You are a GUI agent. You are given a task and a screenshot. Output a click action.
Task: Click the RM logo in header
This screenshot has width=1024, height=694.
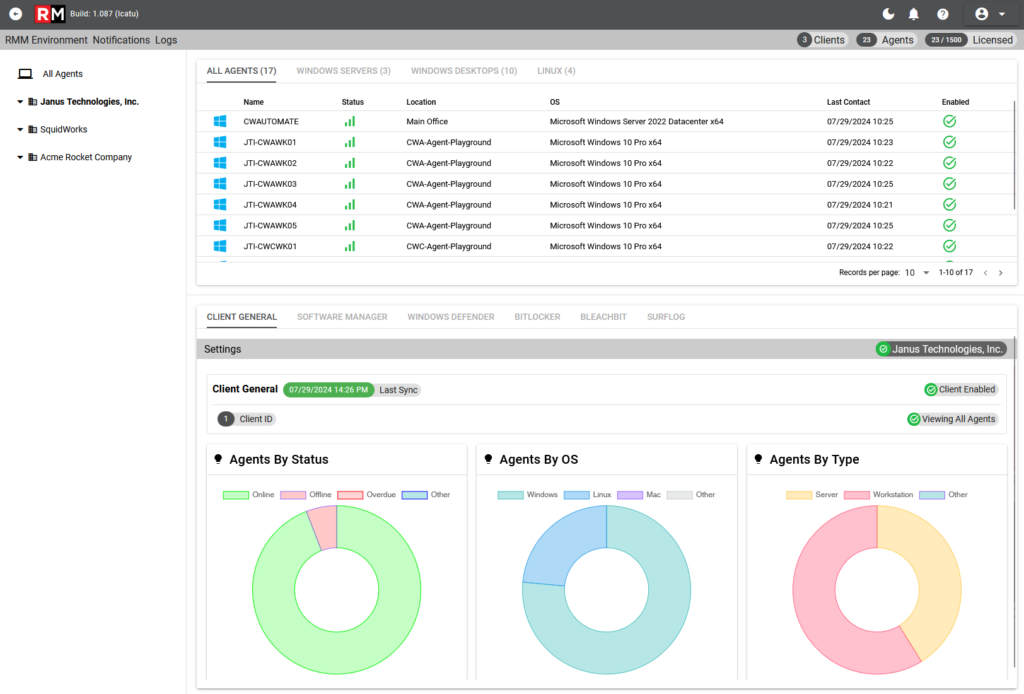coord(50,14)
